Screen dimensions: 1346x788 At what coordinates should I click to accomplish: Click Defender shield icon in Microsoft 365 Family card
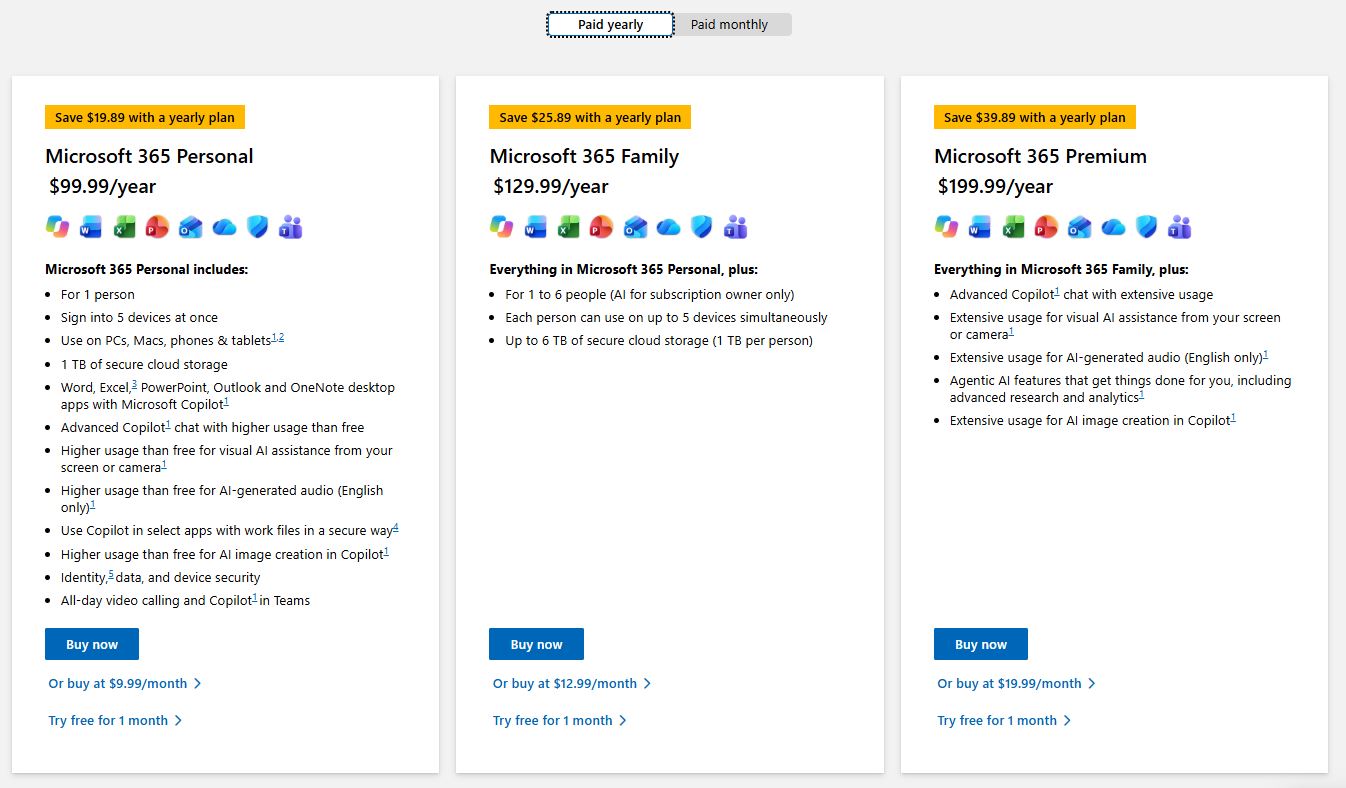point(702,227)
